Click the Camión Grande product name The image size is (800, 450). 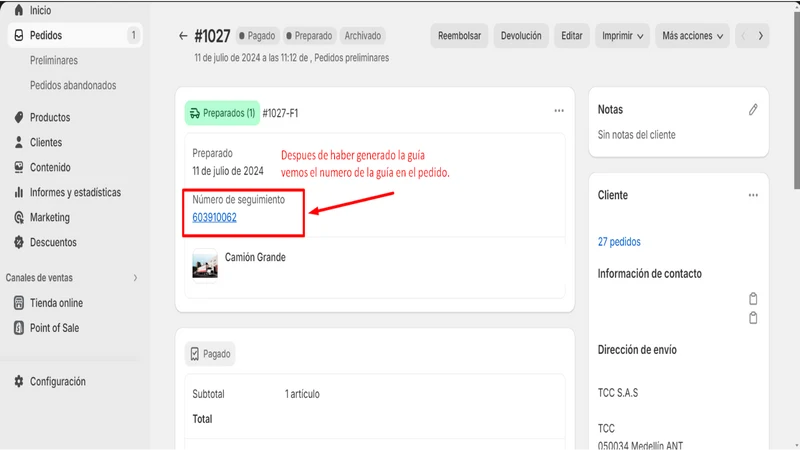(x=255, y=258)
